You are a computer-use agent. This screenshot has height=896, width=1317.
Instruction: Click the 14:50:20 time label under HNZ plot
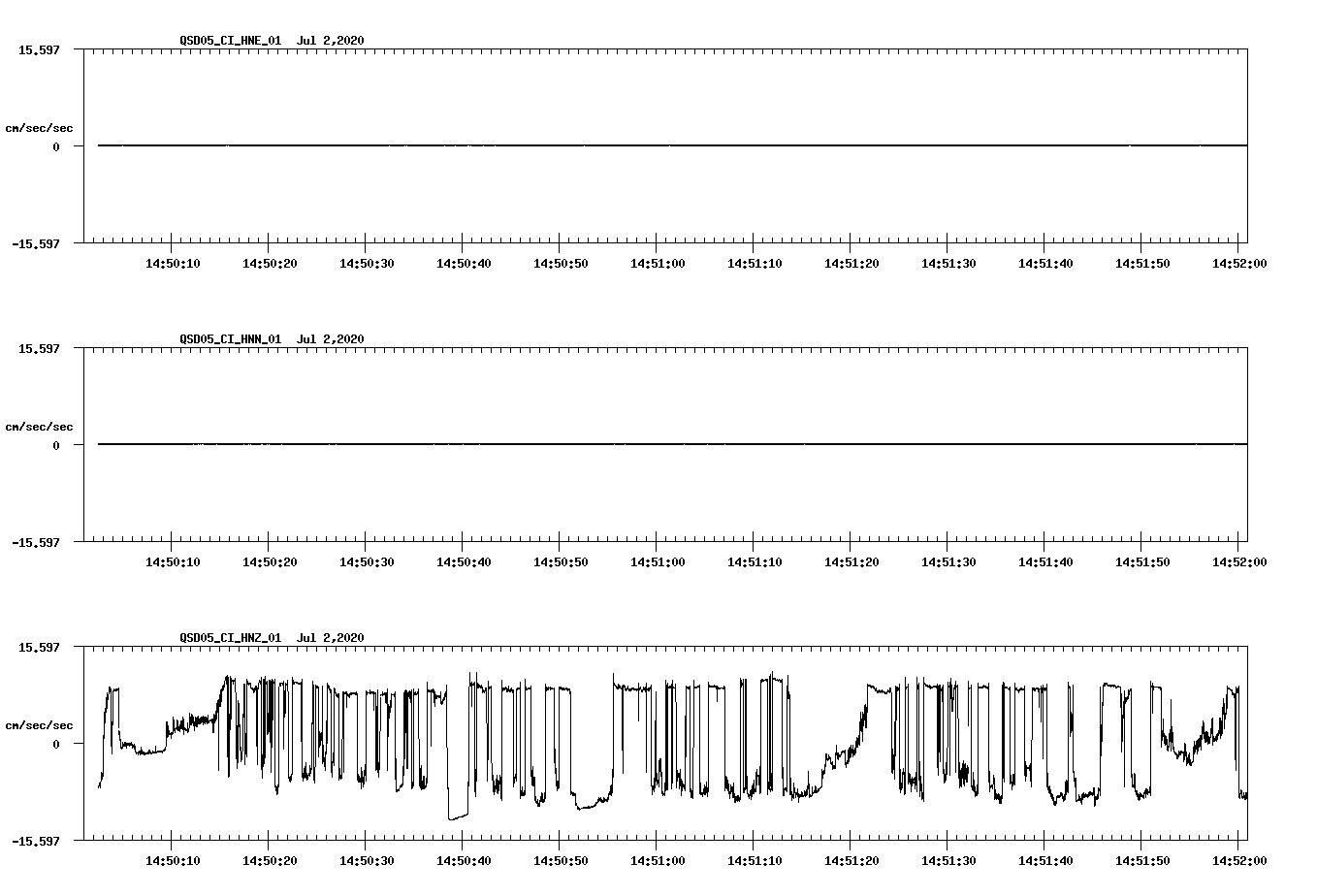(x=270, y=861)
